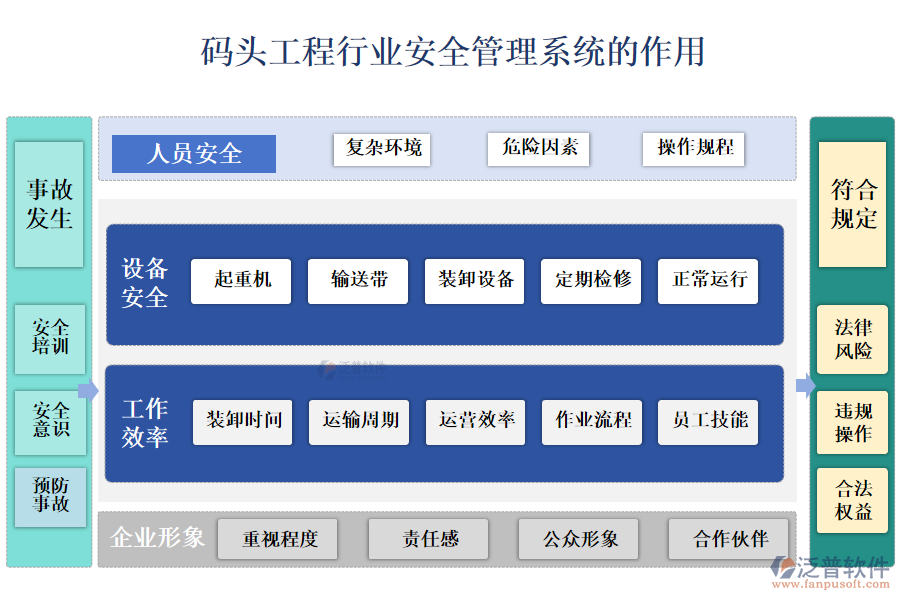900x600 pixels.
Task: Click the 泛普软件 logo icon
Action: coord(784,566)
